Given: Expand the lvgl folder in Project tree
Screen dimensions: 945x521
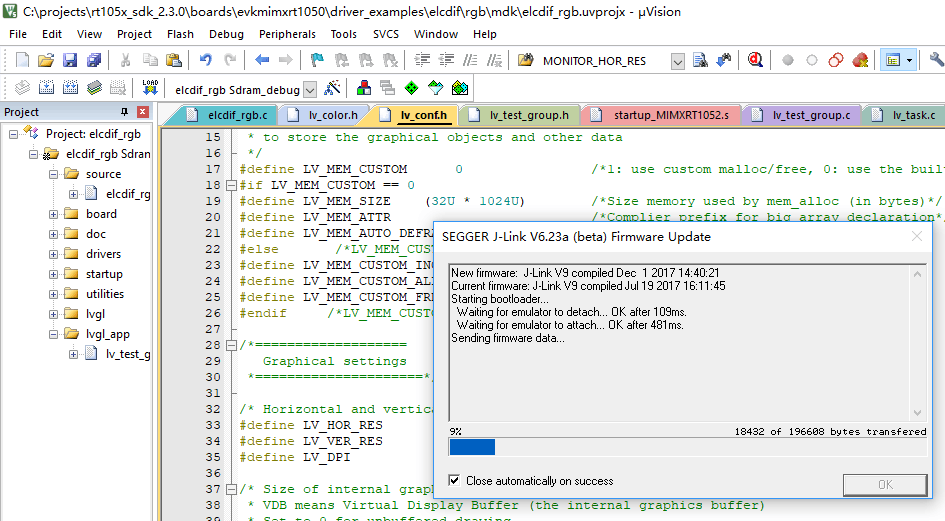Looking at the screenshot, I should coord(54,314).
